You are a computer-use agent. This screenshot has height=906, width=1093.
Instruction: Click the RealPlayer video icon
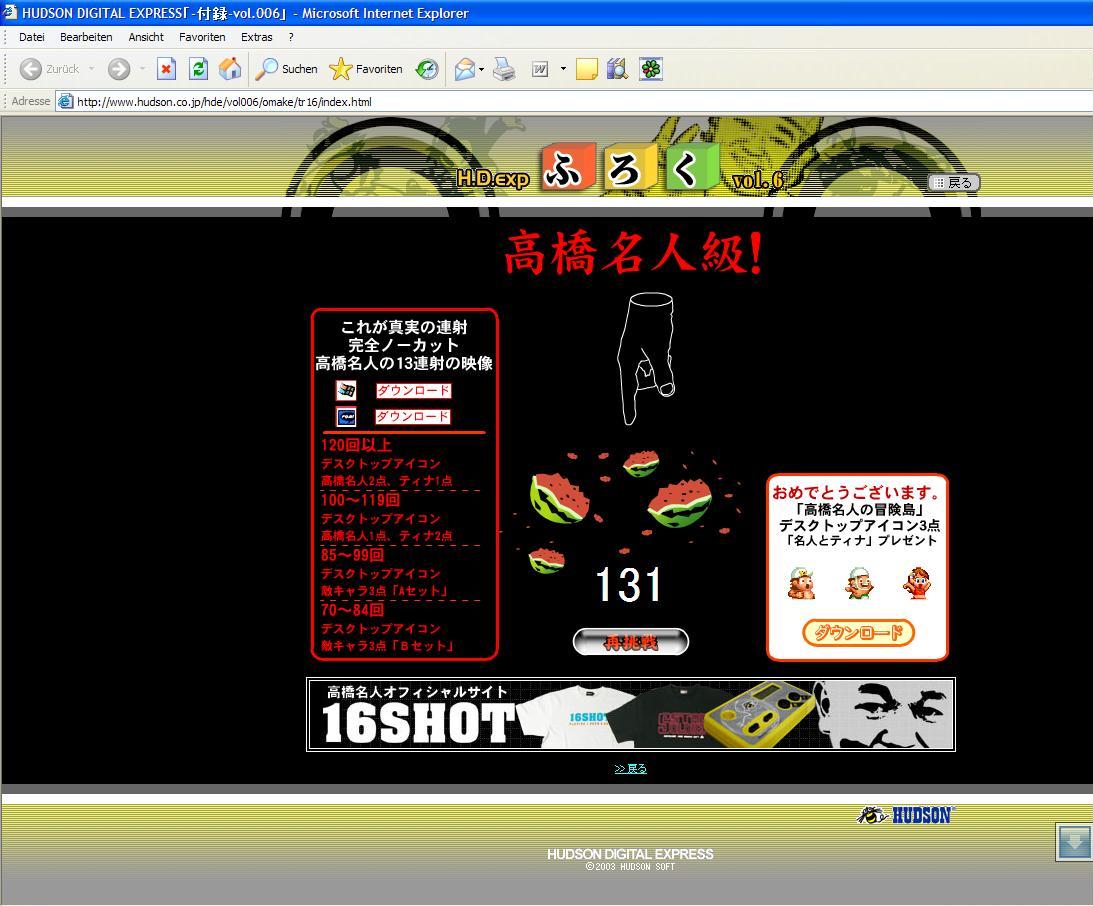coord(346,417)
